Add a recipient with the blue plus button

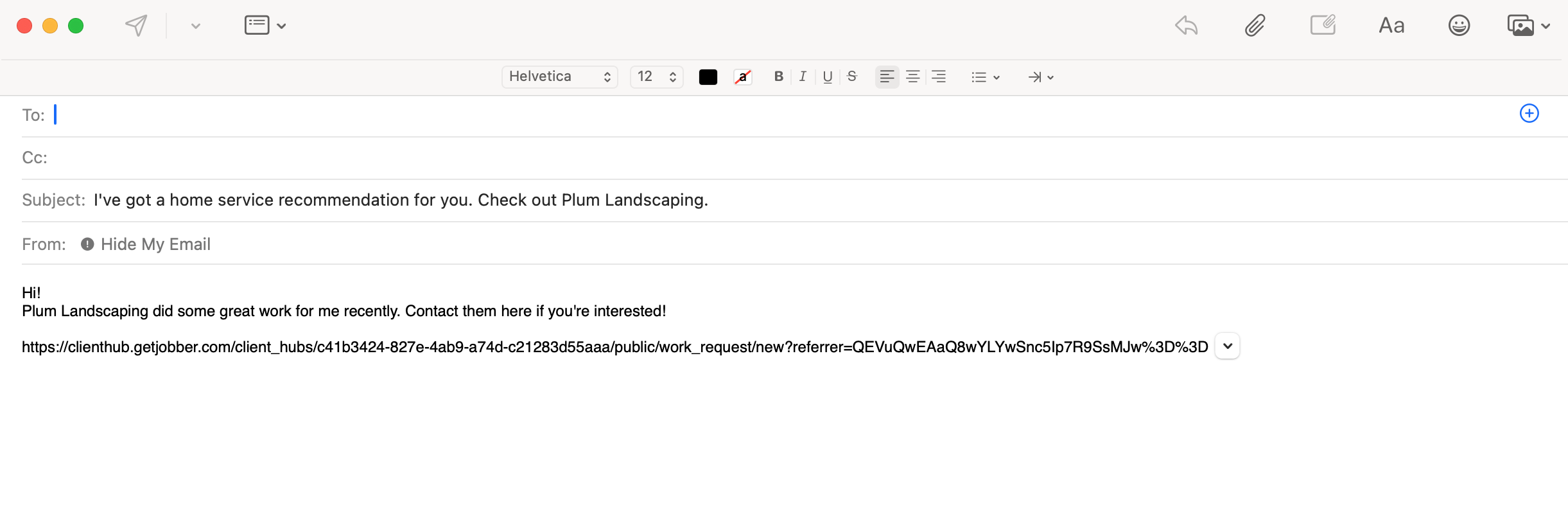point(1529,113)
